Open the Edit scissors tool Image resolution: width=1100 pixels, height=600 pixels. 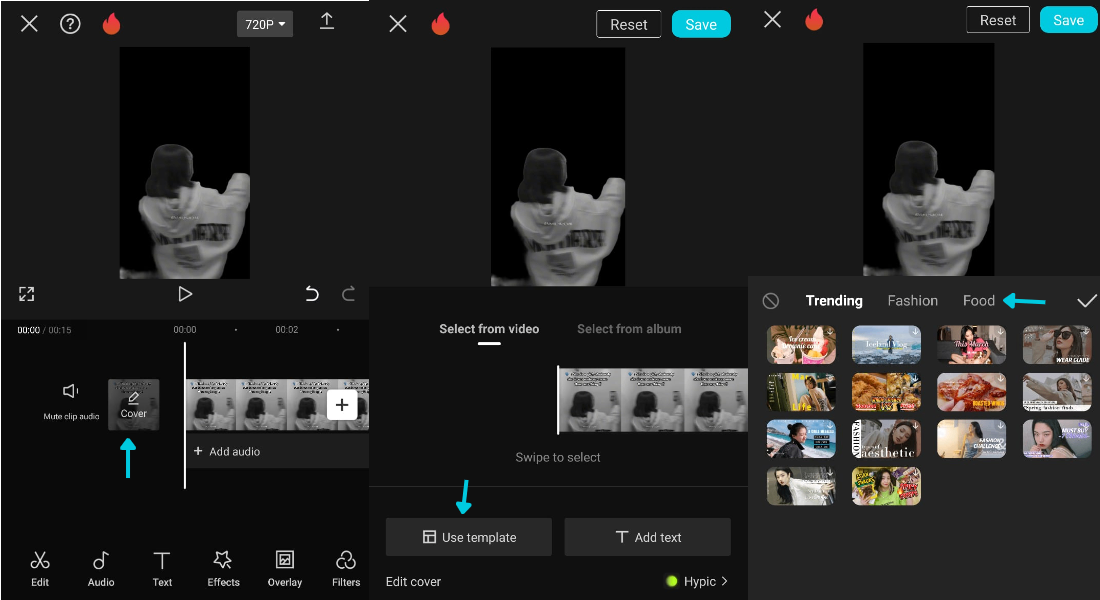click(x=40, y=569)
